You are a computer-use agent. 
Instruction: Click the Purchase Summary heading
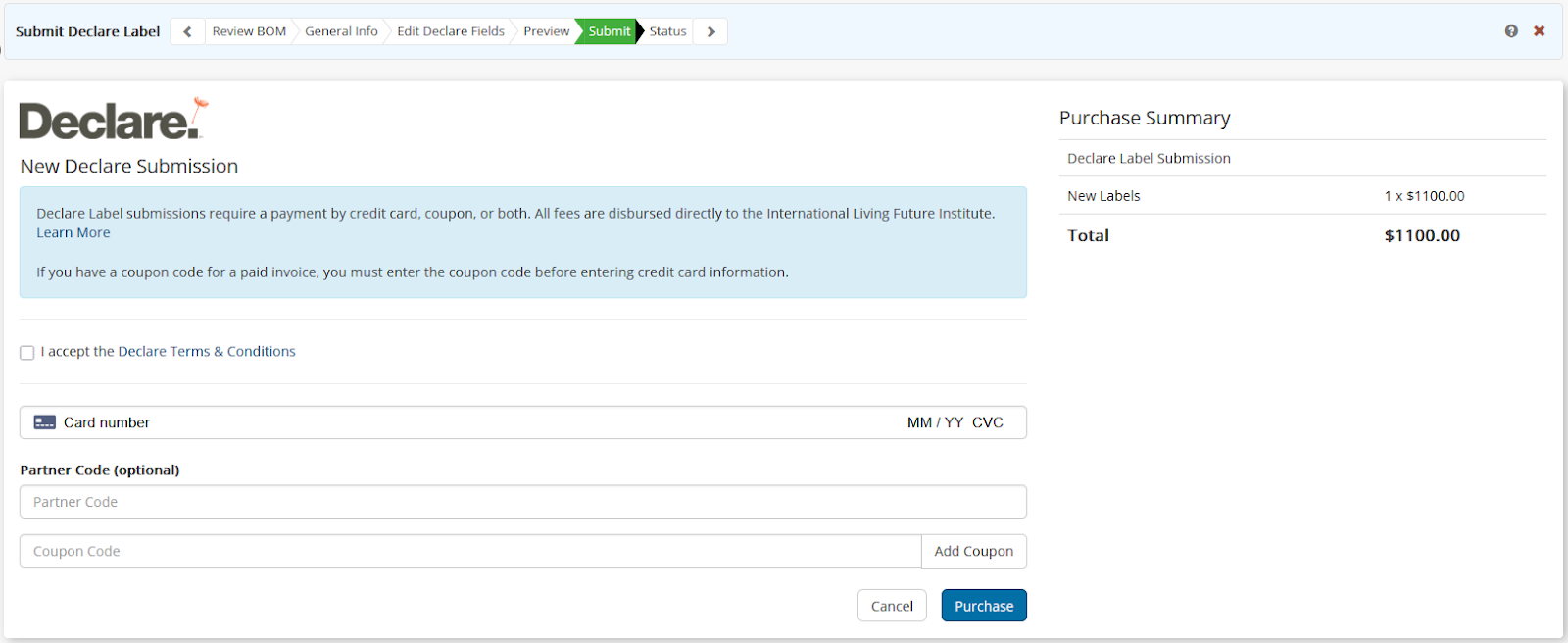[1145, 118]
